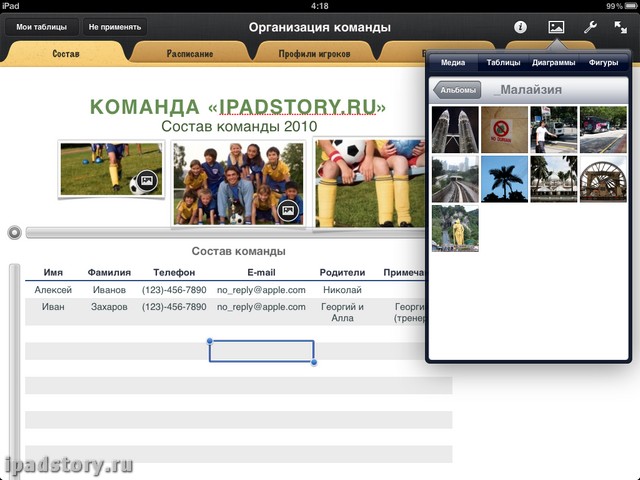
Task: Click the Не применять undo button
Action: click(115, 27)
